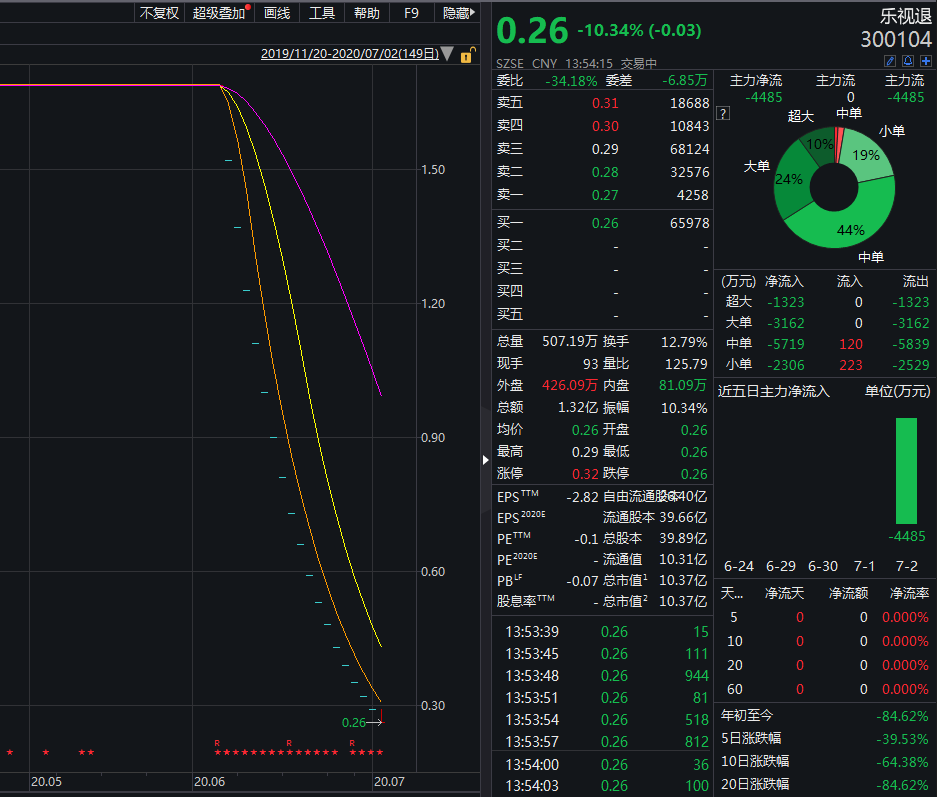Click the 卖一 ask price 0.27
The height and width of the screenshot is (797, 937).
click(x=605, y=195)
